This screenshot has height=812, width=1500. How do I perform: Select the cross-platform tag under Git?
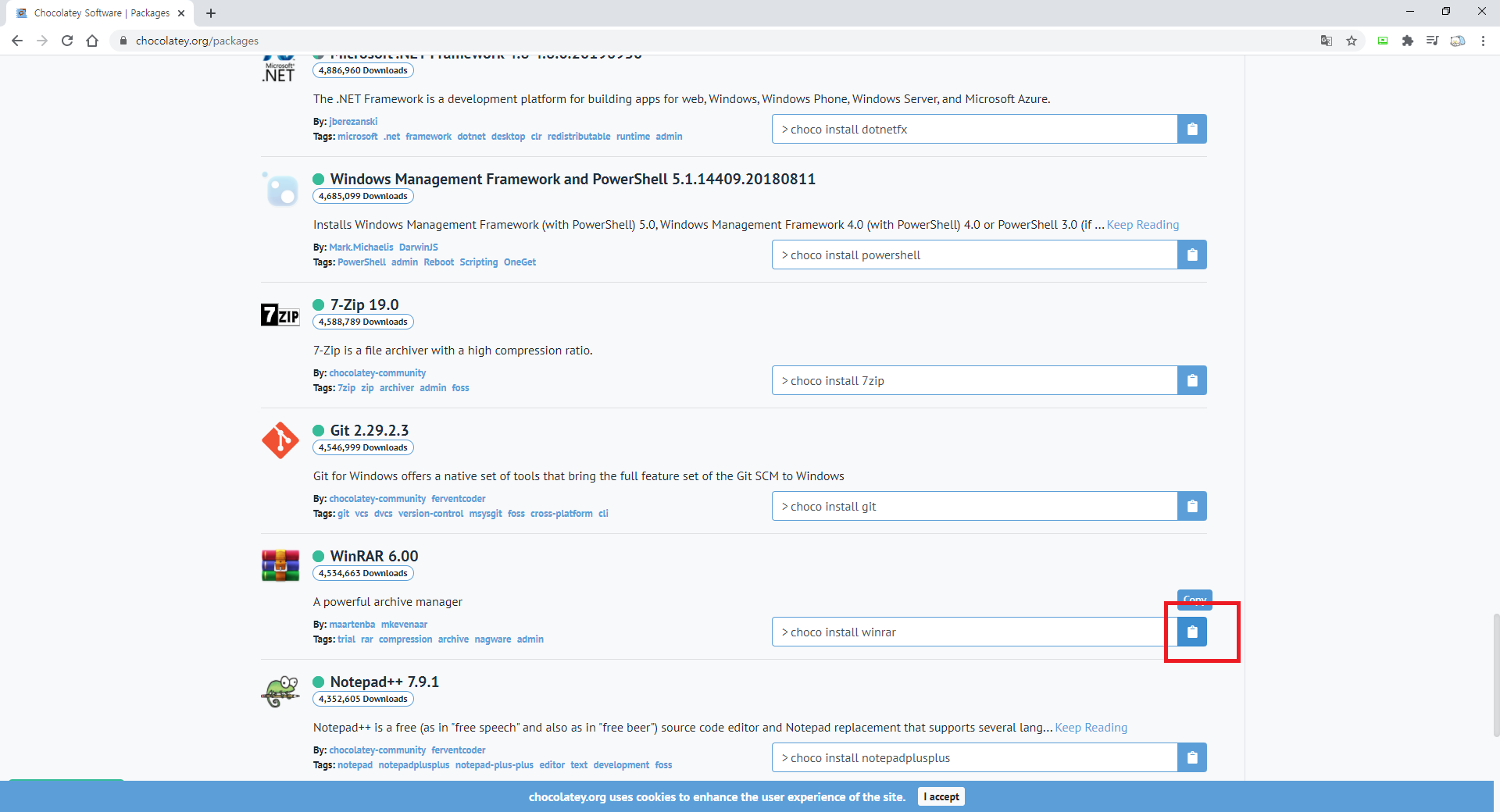562,514
